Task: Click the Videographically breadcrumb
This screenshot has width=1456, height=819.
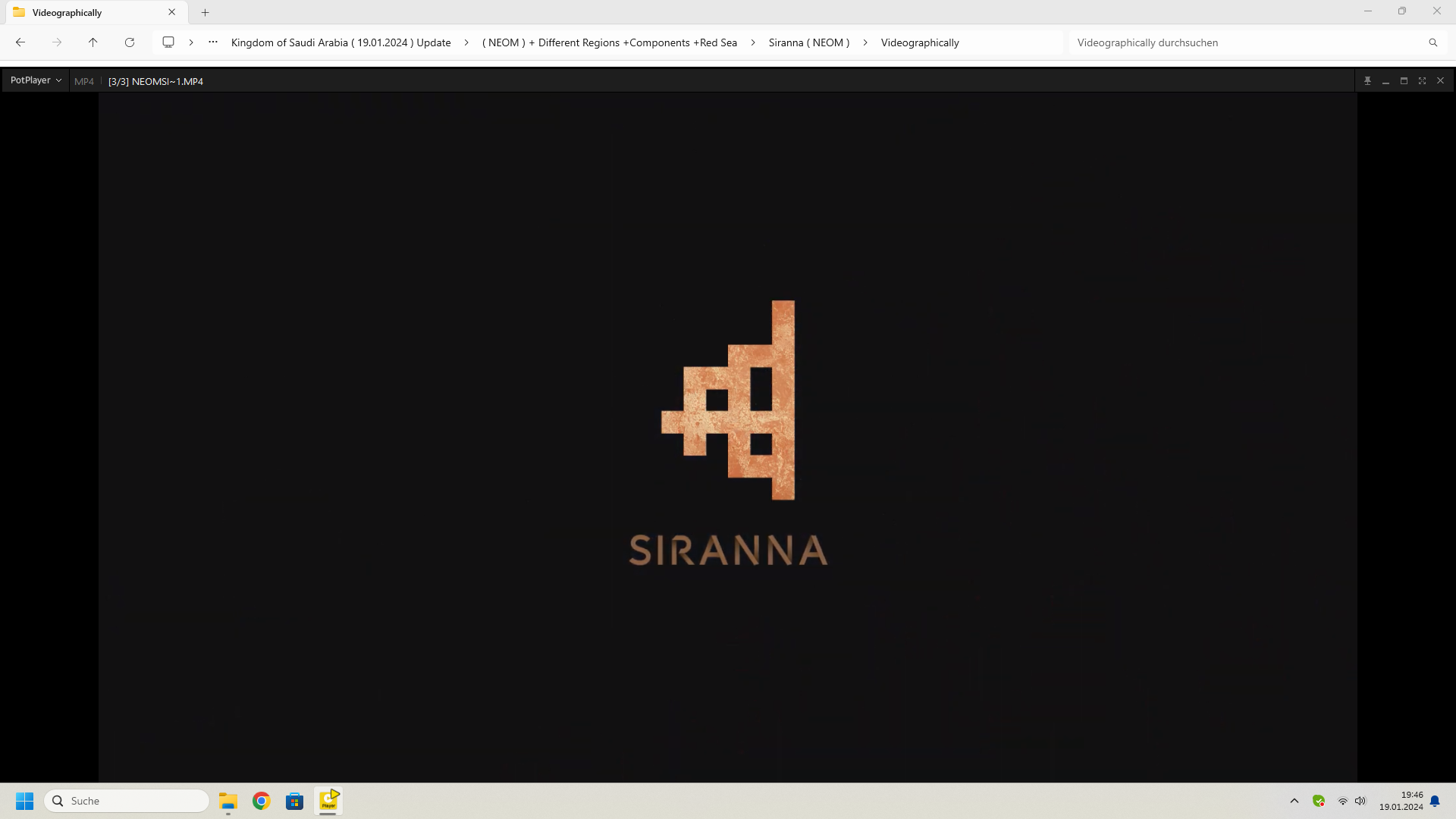Action: coord(920,42)
